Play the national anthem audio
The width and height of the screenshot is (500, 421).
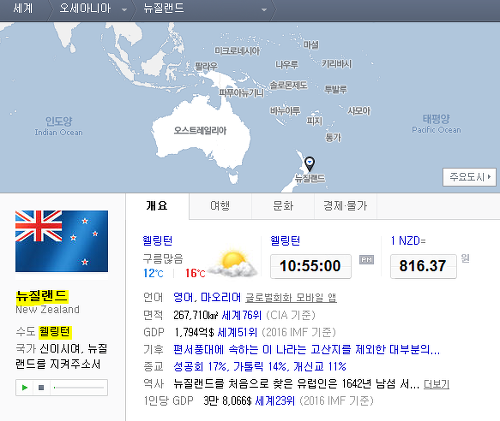(25, 387)
